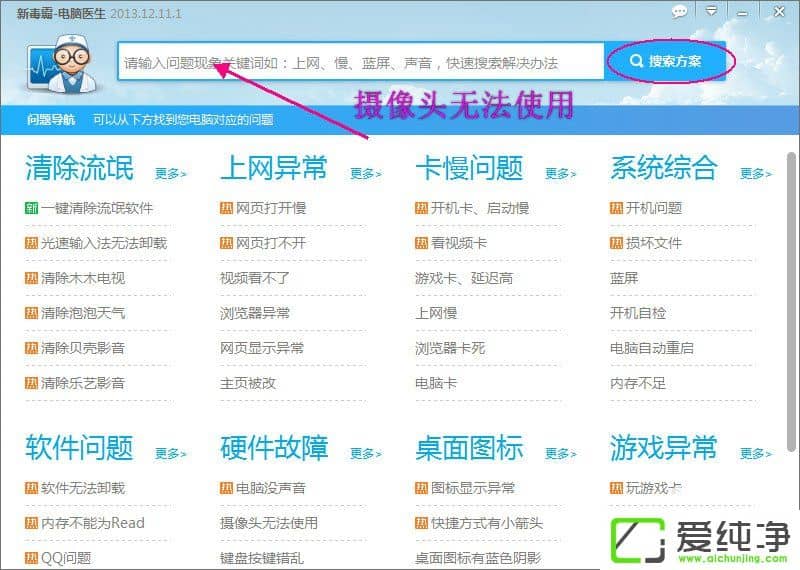The height and width of the screenshot is (570, 800).
Task: Click the 搜索方案 search button
Action: pos(667,62)
